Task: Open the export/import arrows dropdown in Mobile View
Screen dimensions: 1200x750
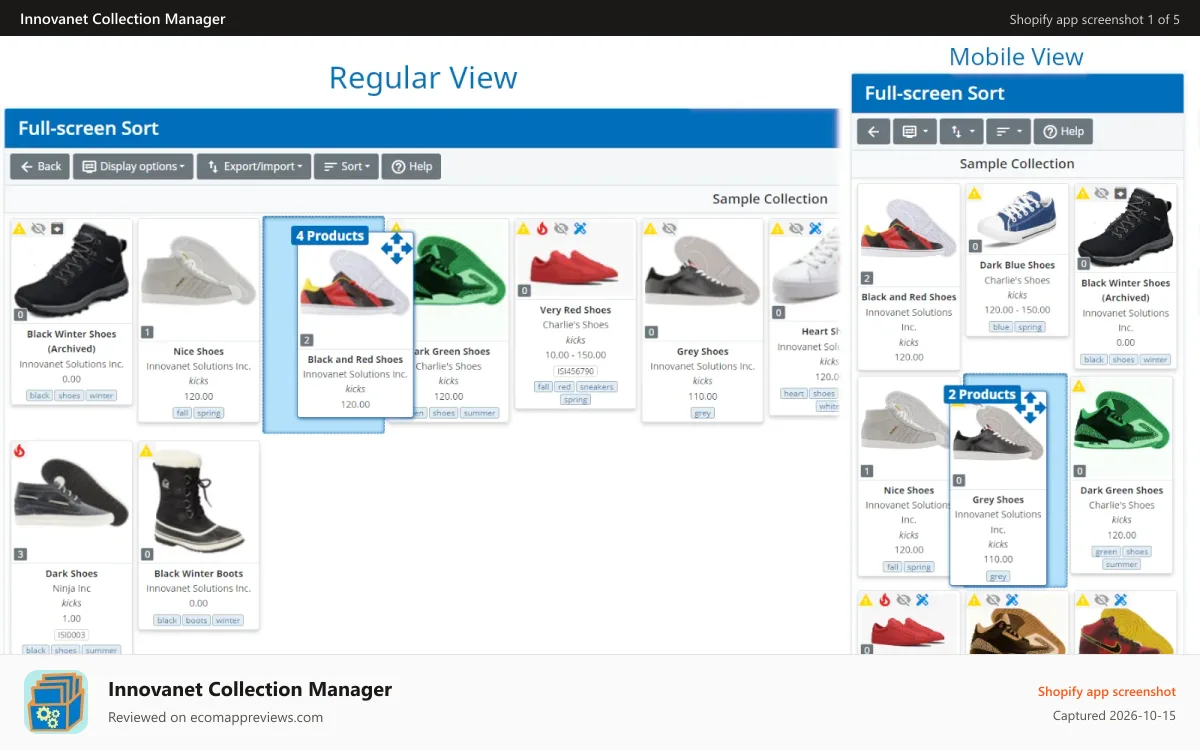Action: point(962,131)
